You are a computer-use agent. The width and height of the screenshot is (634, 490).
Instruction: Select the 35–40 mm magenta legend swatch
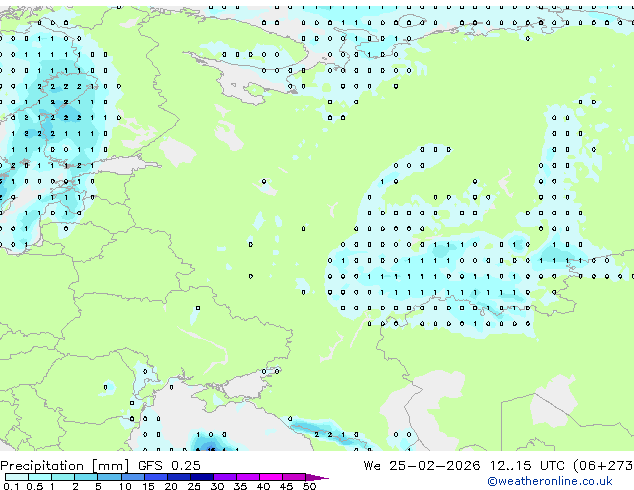tap(247, 477)
